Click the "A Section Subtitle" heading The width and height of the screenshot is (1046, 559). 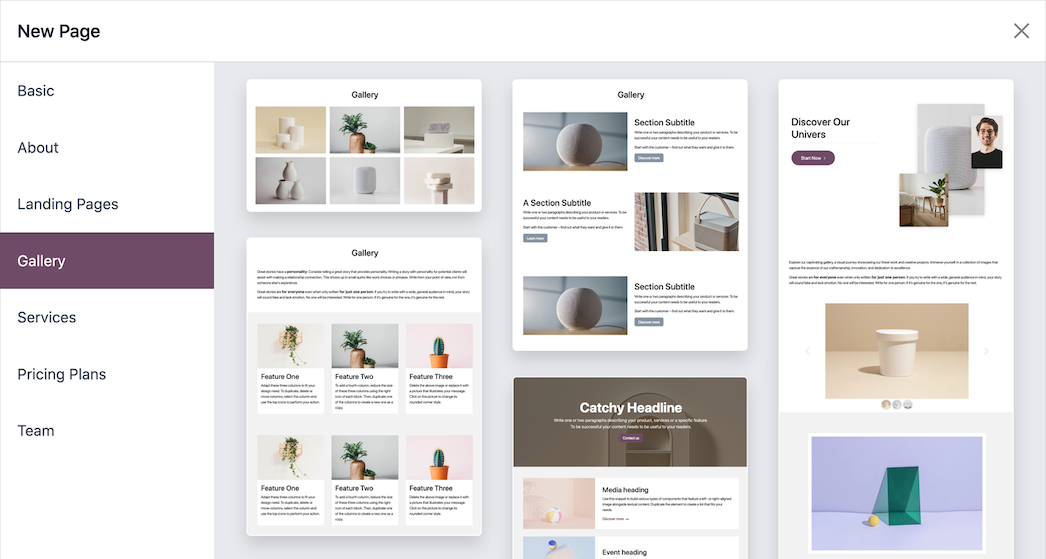(557, 203)
